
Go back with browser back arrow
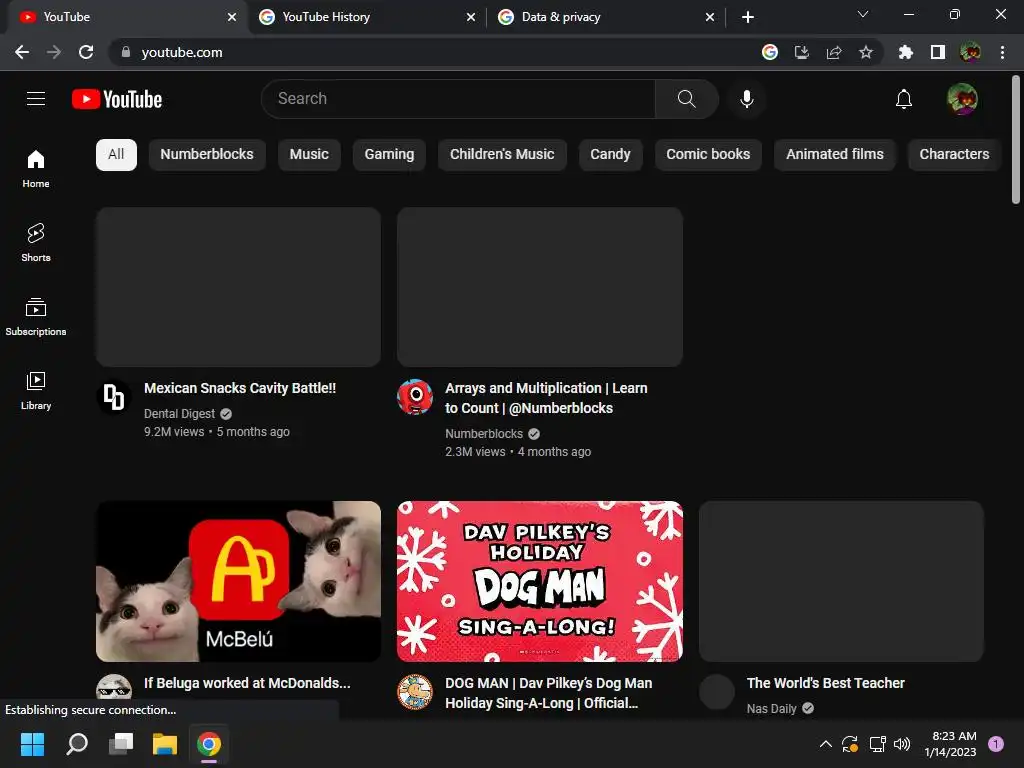[x=22, y=52]
